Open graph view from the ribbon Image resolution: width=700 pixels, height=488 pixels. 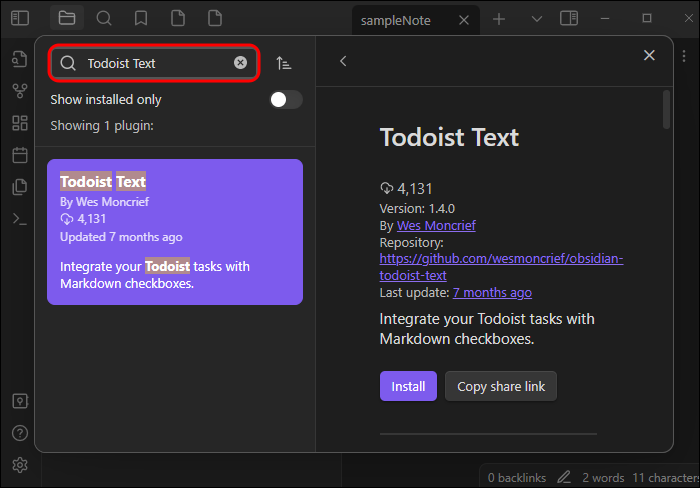[x=20, y=91]
